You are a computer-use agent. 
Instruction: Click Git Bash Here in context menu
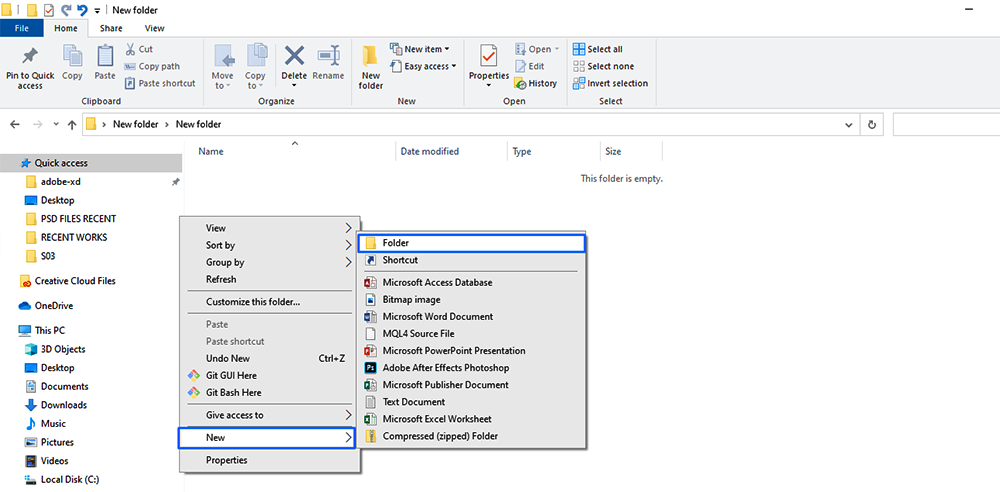pos(233,392)
